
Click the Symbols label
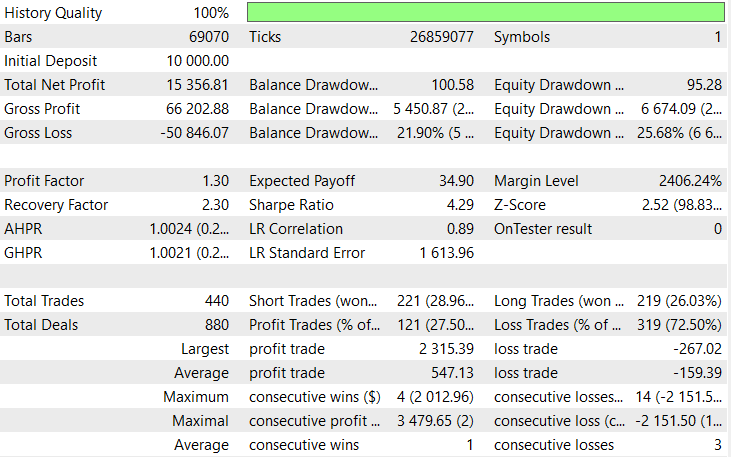coord(522,37)
